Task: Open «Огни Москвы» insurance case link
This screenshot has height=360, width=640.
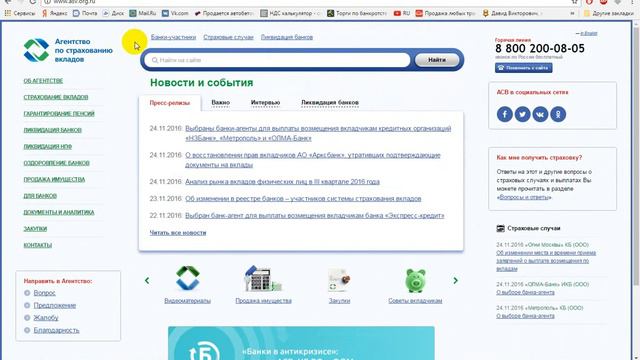Action: 546,261
